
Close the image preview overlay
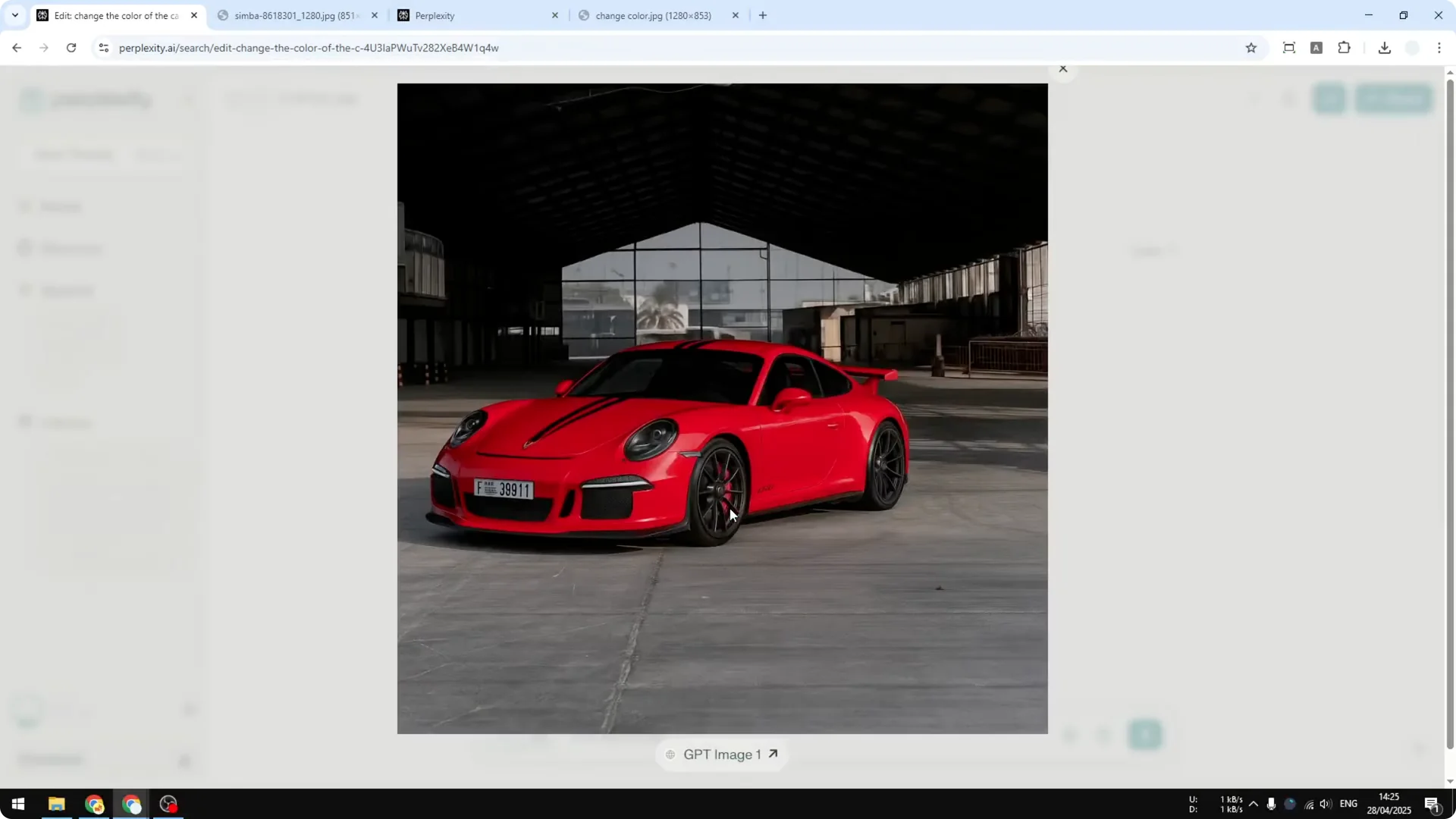1064,68
